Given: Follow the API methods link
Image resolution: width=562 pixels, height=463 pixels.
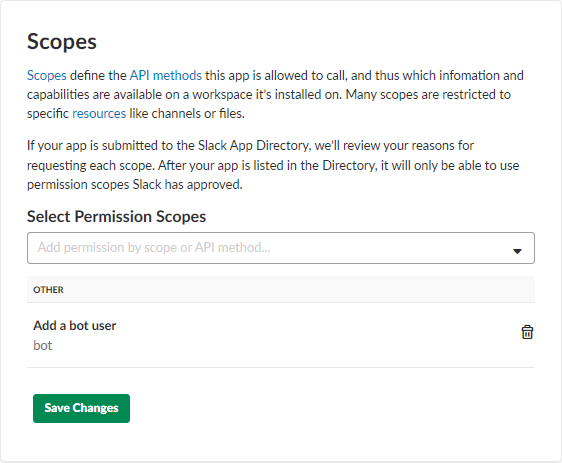Looking at the screenshot, I should click(166, 75).
